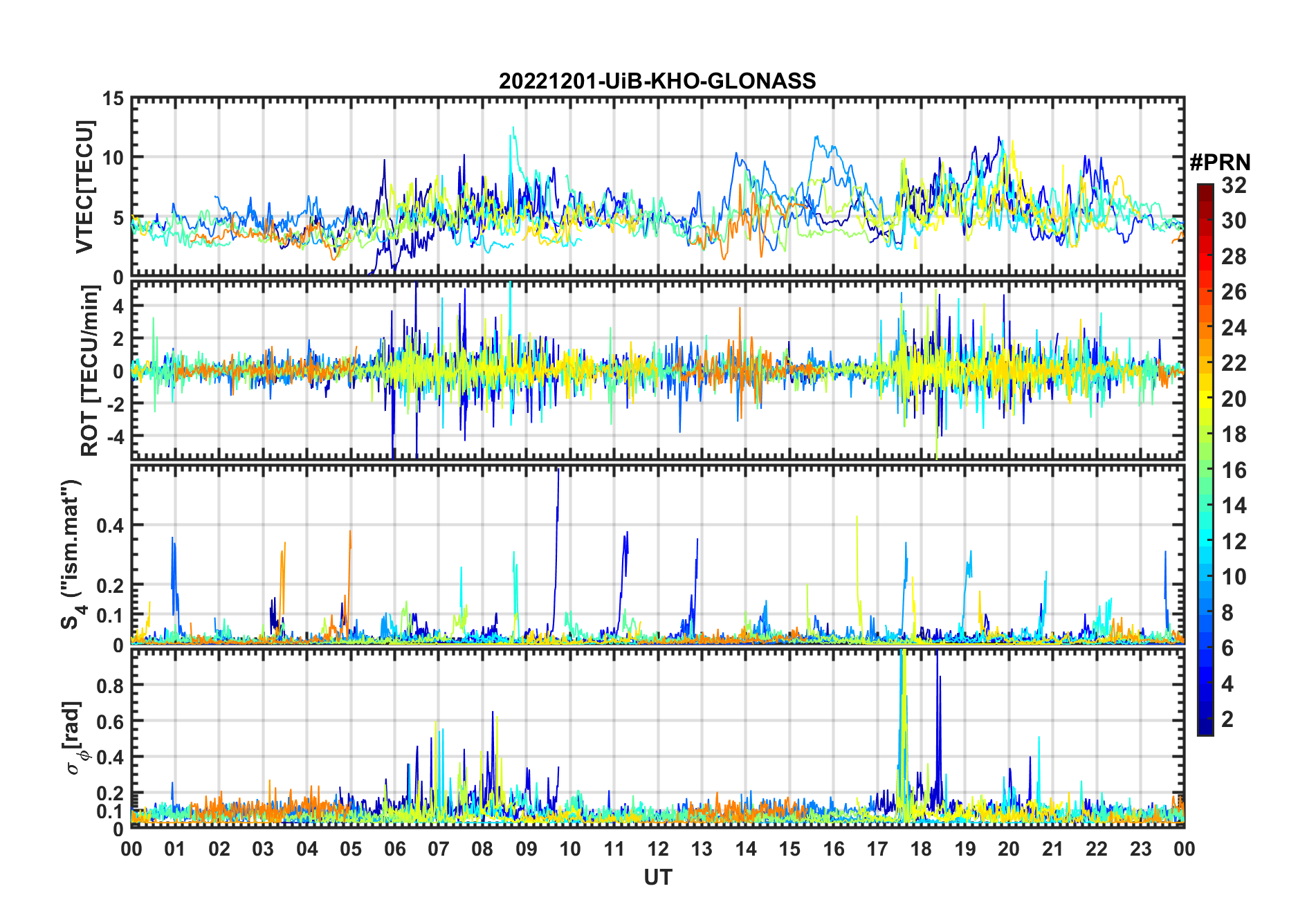Click the #PRN colorbar heading
1316x920 pixels.
1221,163
